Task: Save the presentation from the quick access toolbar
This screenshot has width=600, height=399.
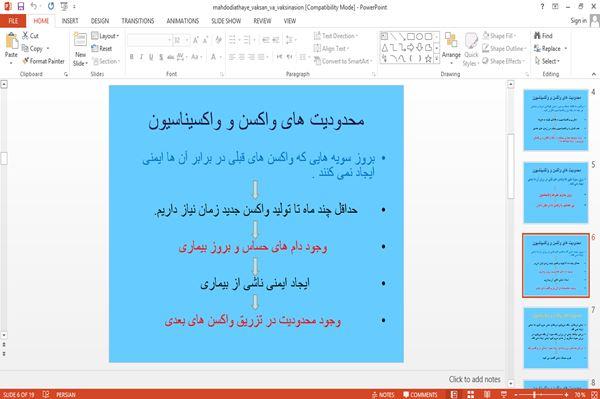Action: [x=21, y=7]
